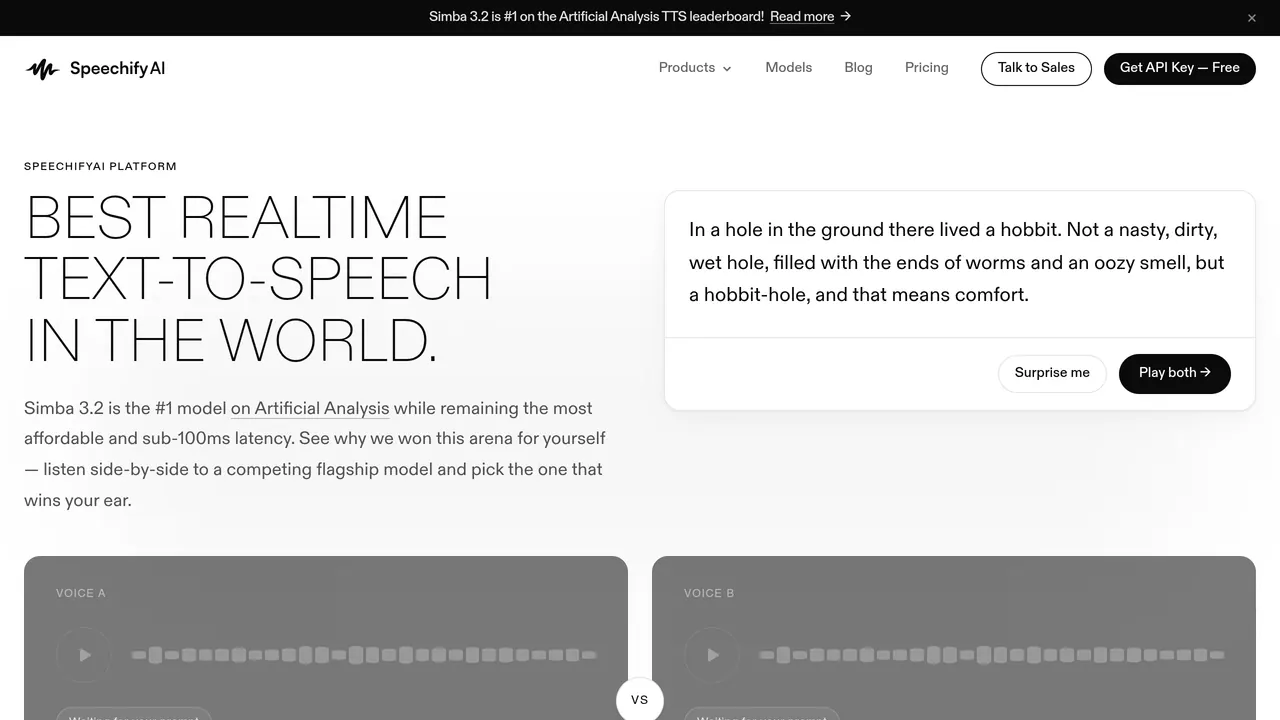Image resolution: width=1280 pixels, height=720 pixels.
Task: Click the Talk to Sales button
Action: click(1036, 69)
